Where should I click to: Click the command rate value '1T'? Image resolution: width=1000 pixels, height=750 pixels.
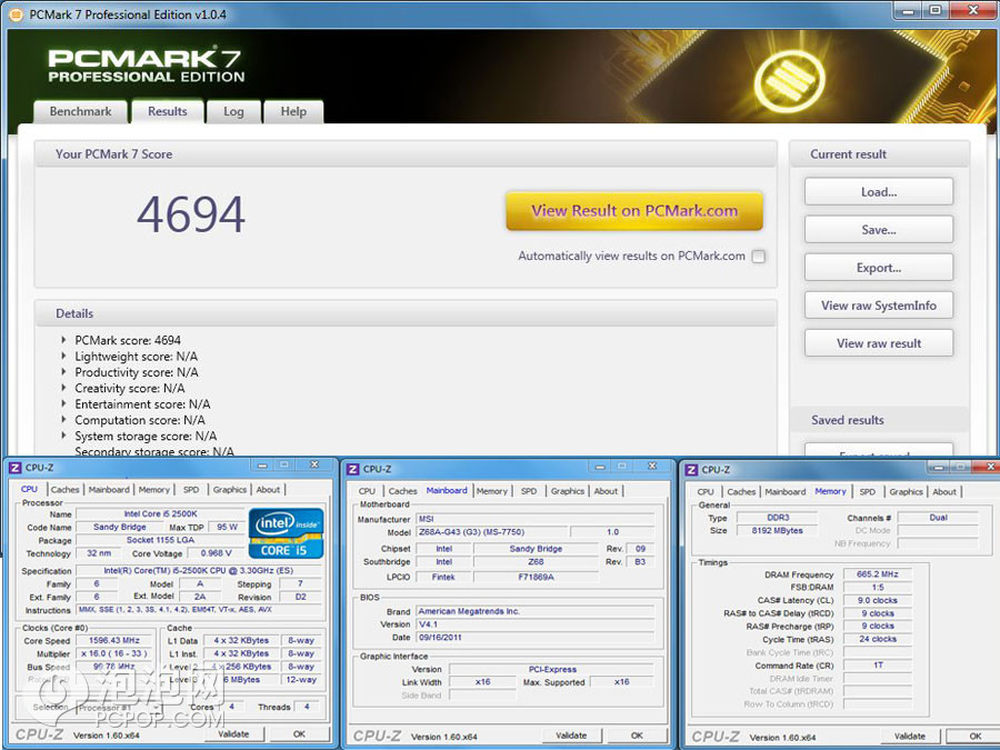[878, 665]
